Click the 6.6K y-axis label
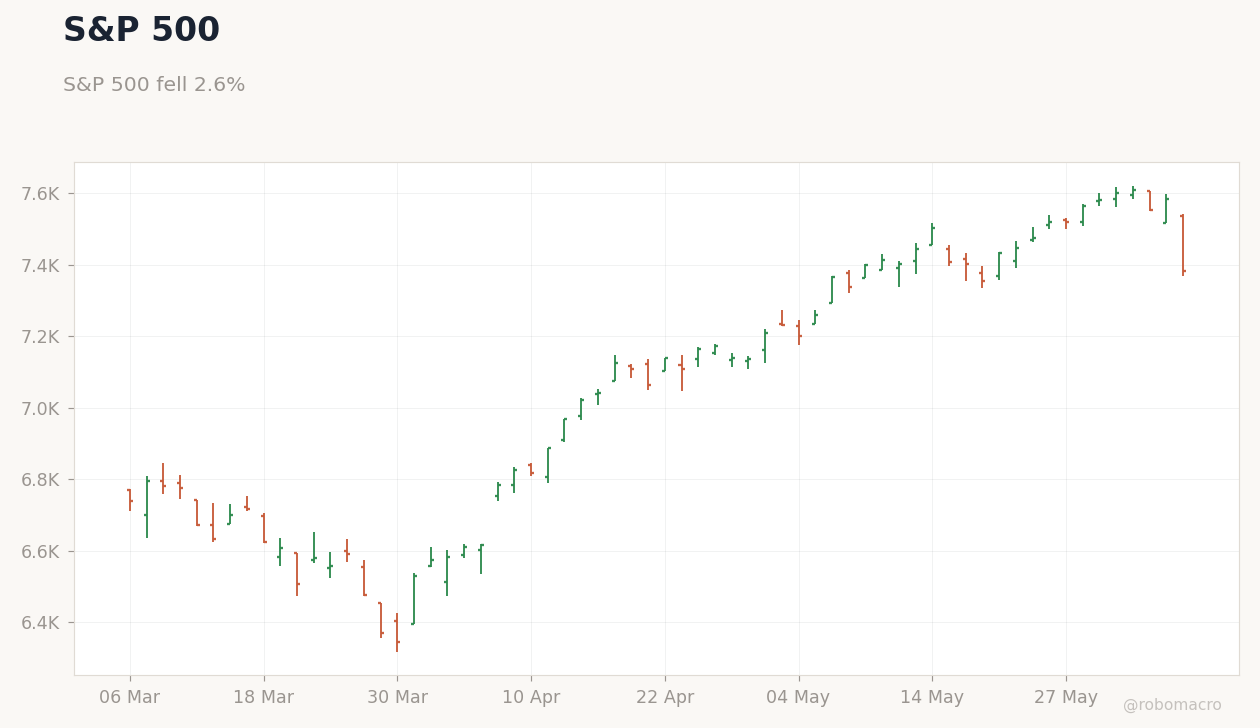 (41, 551)
